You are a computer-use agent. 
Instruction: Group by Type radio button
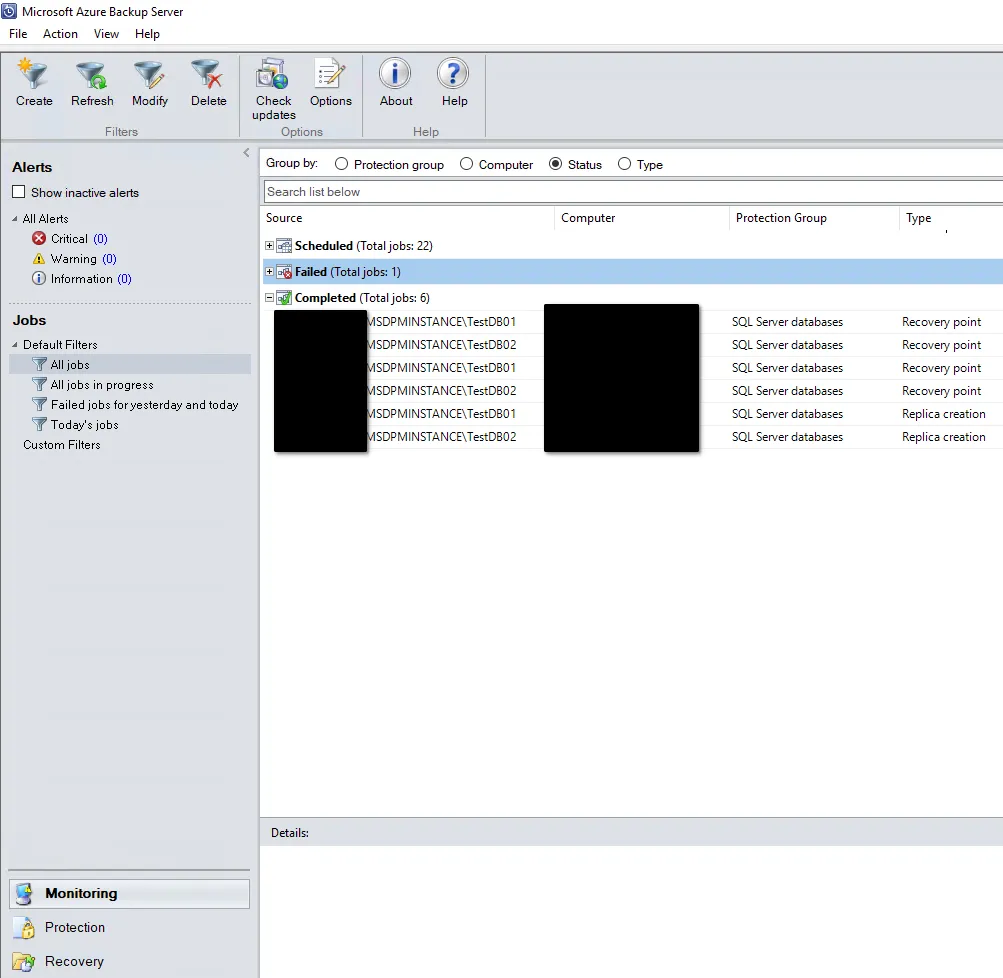tap(624, 164)
